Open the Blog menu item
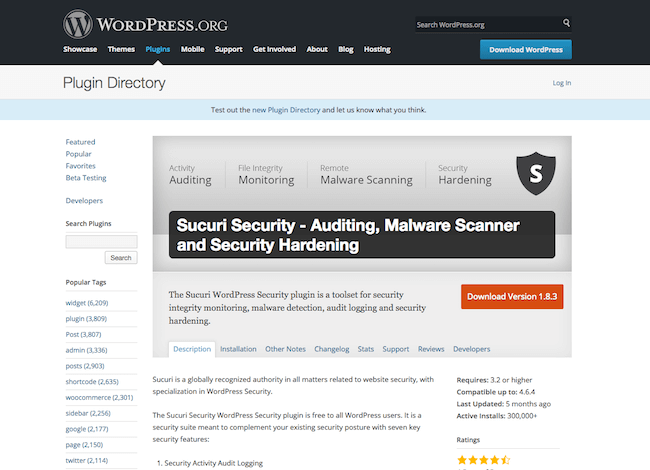Screen dimensions: 650x470 (x=346, y=49)
